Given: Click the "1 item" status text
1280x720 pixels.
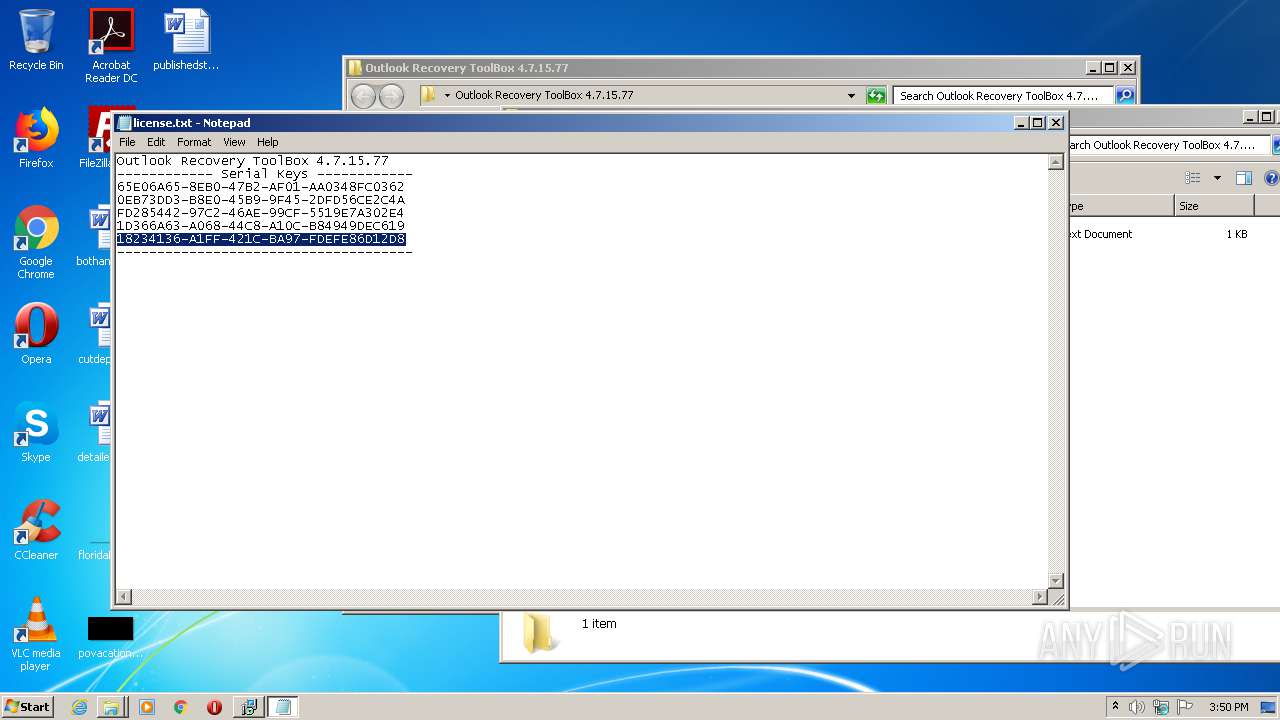Looking at the screenshot, I should (599, 623).
